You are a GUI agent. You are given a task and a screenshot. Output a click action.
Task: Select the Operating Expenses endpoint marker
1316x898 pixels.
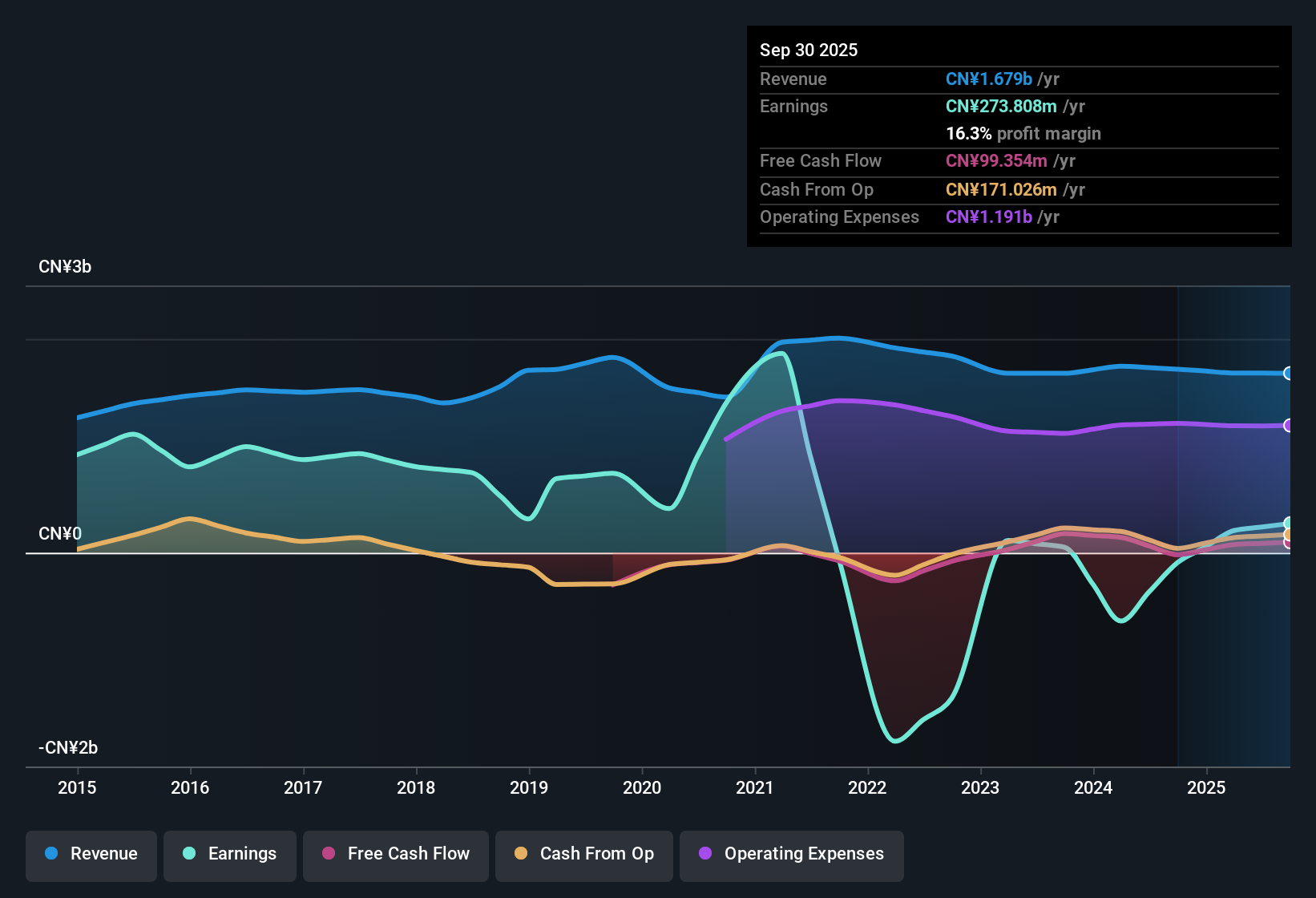tap(1288, 425)
